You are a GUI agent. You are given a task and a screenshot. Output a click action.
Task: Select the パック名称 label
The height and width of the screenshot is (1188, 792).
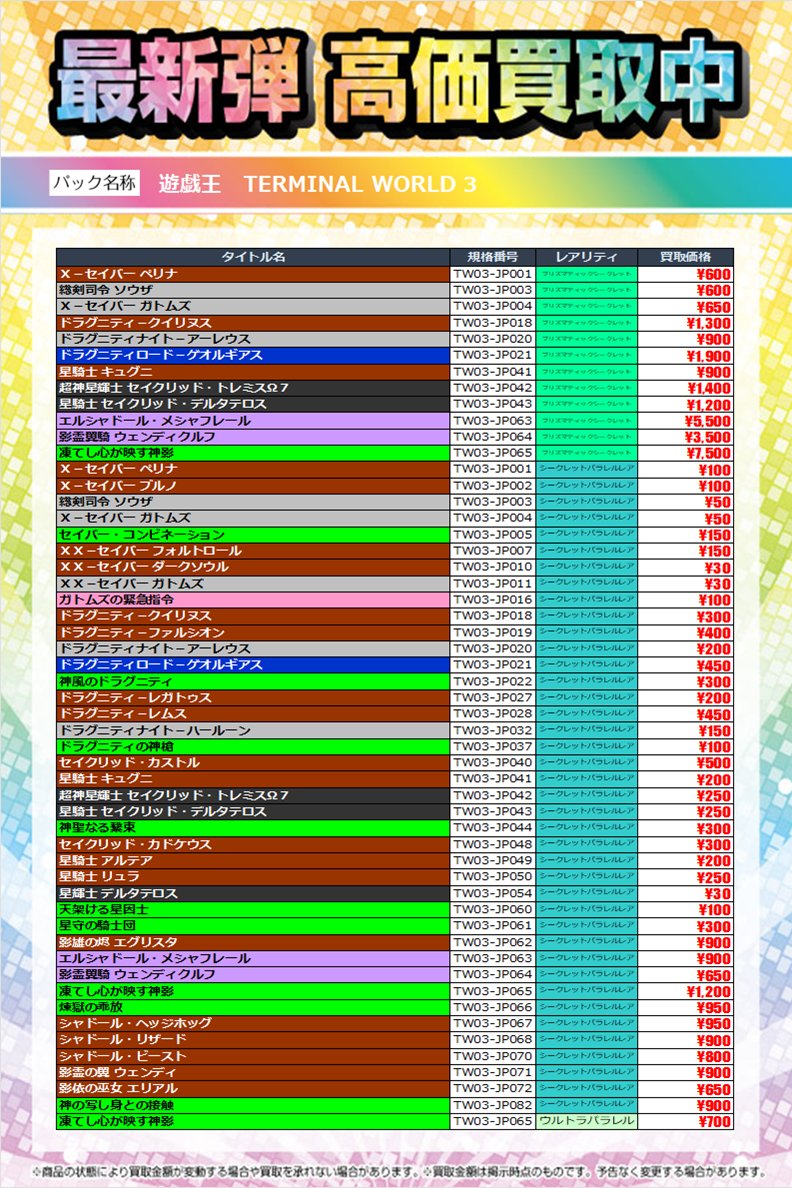95,183
